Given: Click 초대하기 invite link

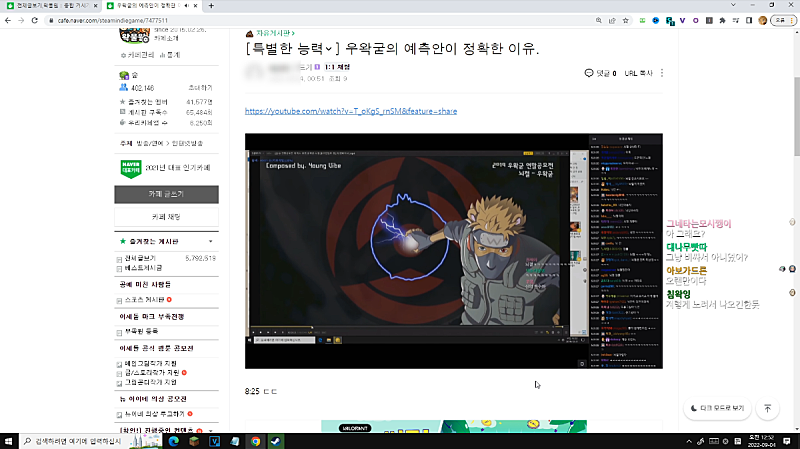Looking at the screenshot, I should pos(200,88).
